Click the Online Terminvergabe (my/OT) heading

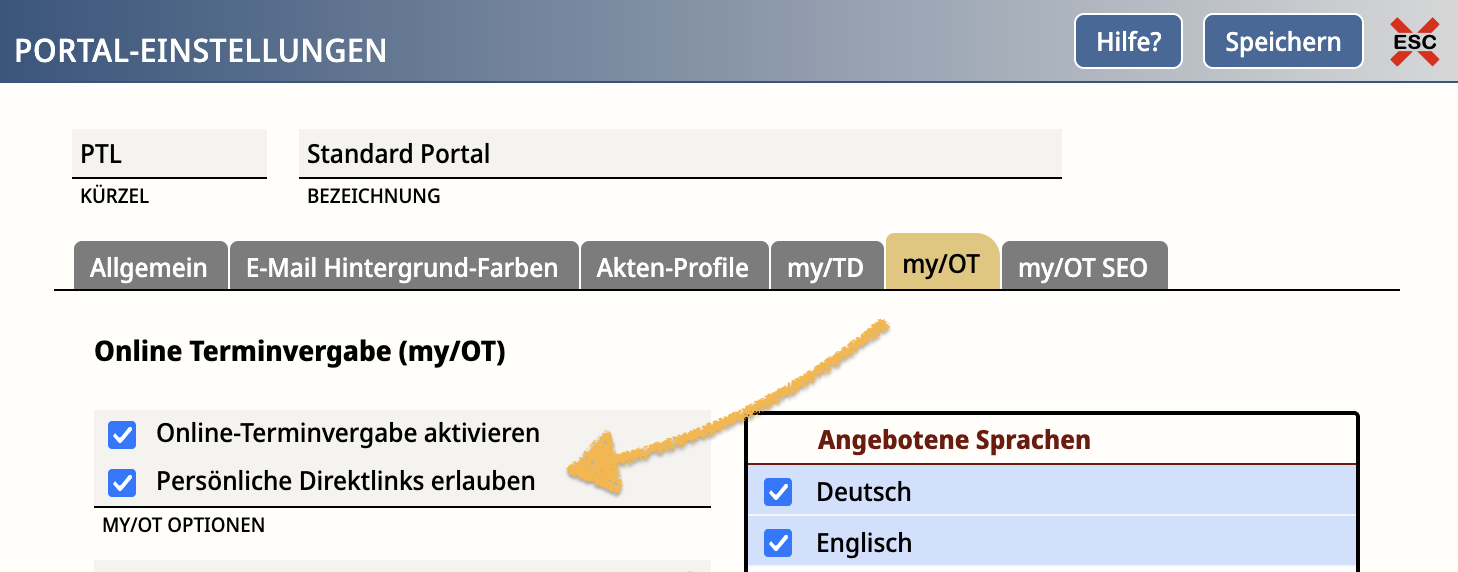[x=299, y=352]
